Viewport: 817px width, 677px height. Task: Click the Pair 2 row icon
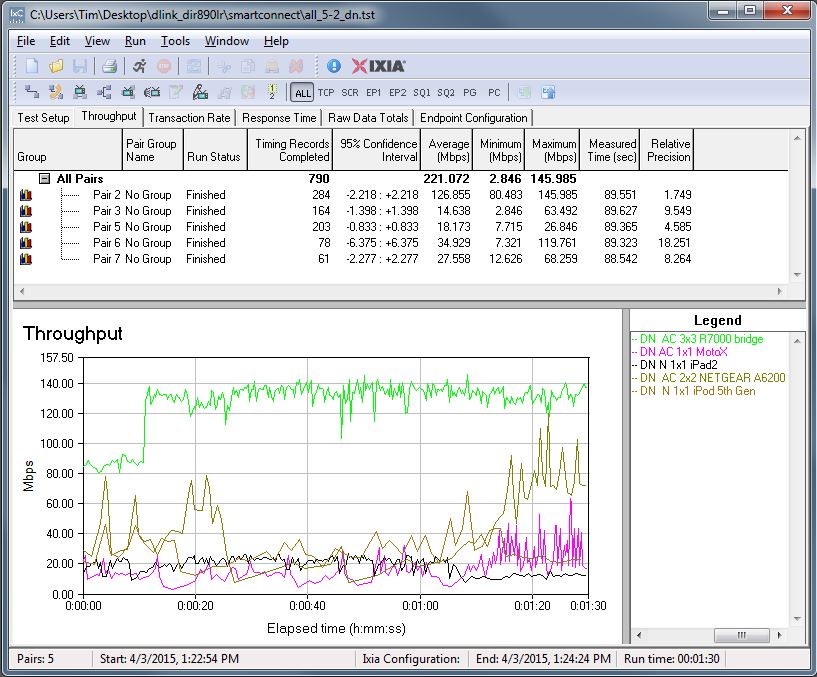(x=26, y=195)
